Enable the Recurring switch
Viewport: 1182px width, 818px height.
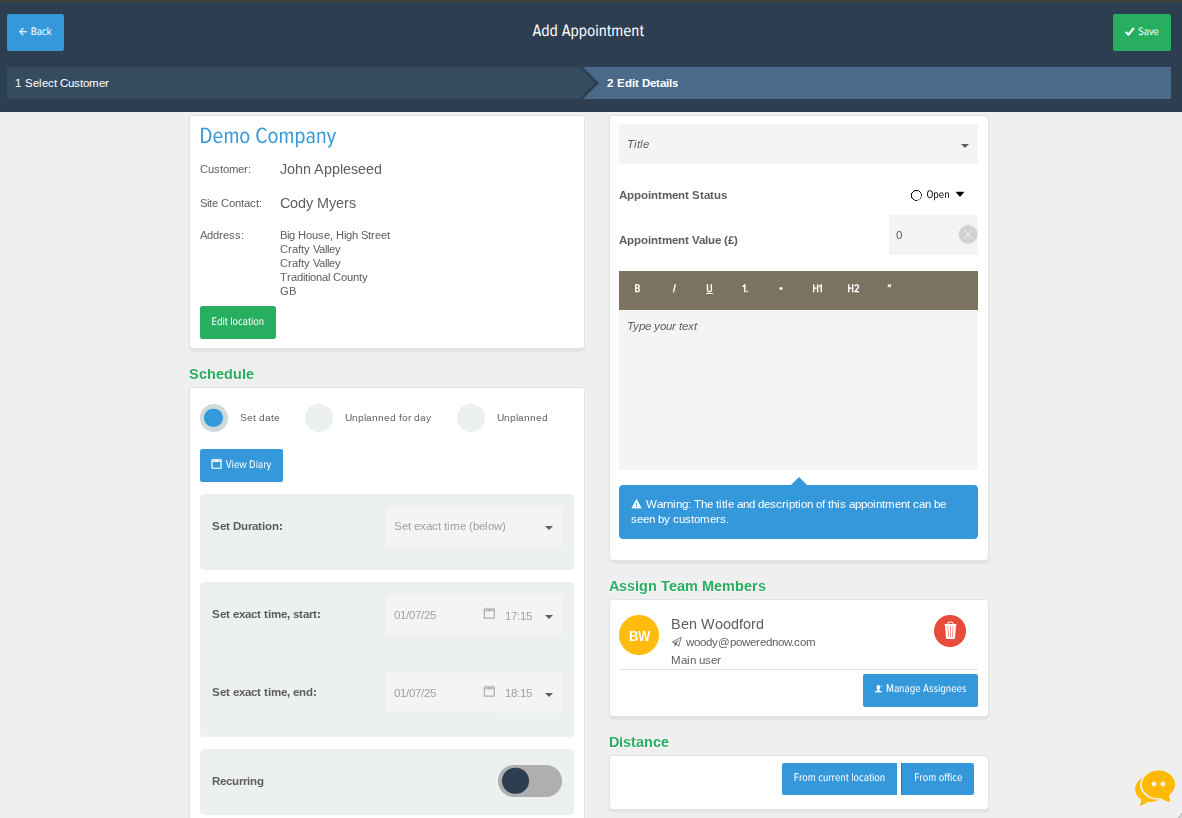pyautogui.click(x=530, y=781)
